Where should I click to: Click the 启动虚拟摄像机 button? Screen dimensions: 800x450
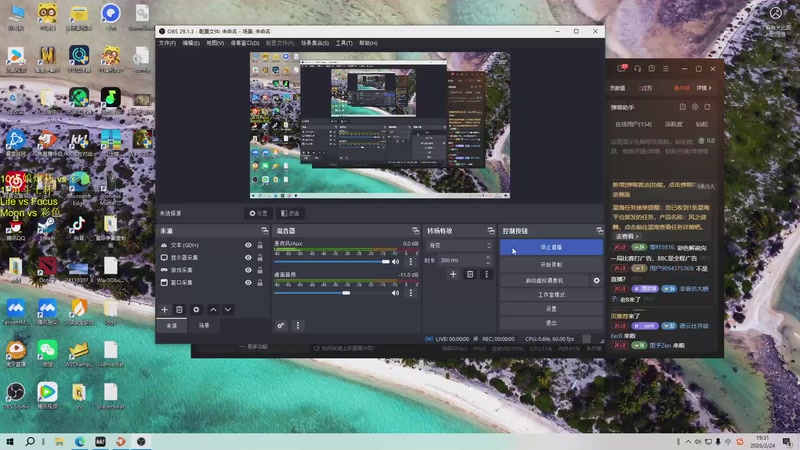(x=544, y=281)
